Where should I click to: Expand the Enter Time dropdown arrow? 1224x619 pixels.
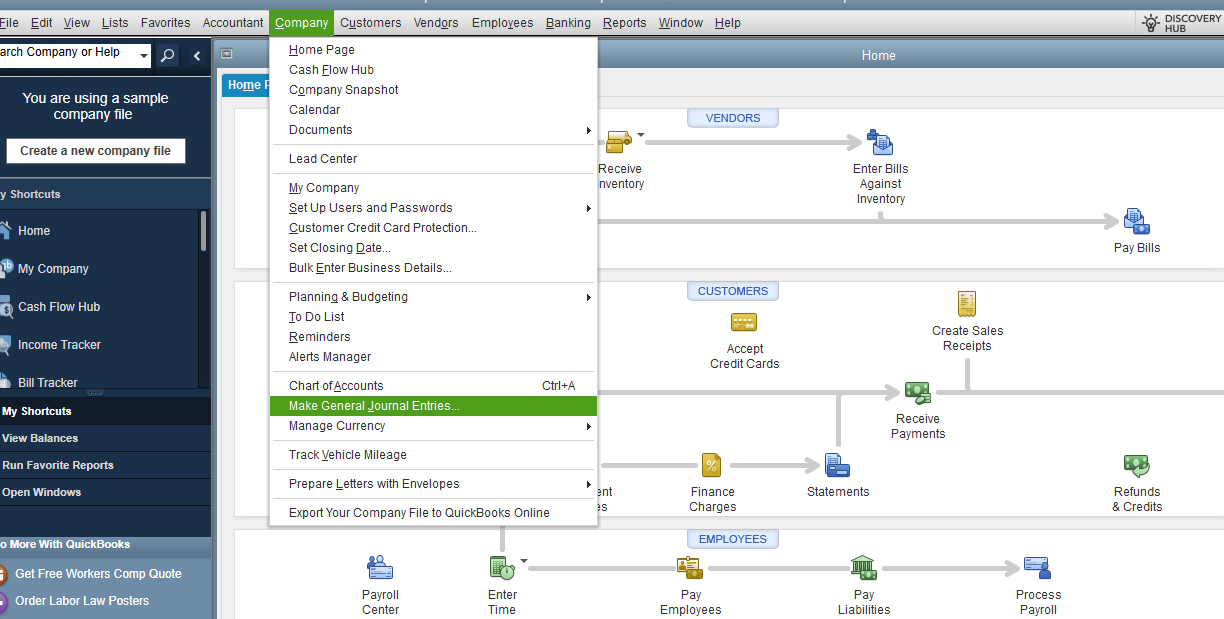tap(523, 560)
